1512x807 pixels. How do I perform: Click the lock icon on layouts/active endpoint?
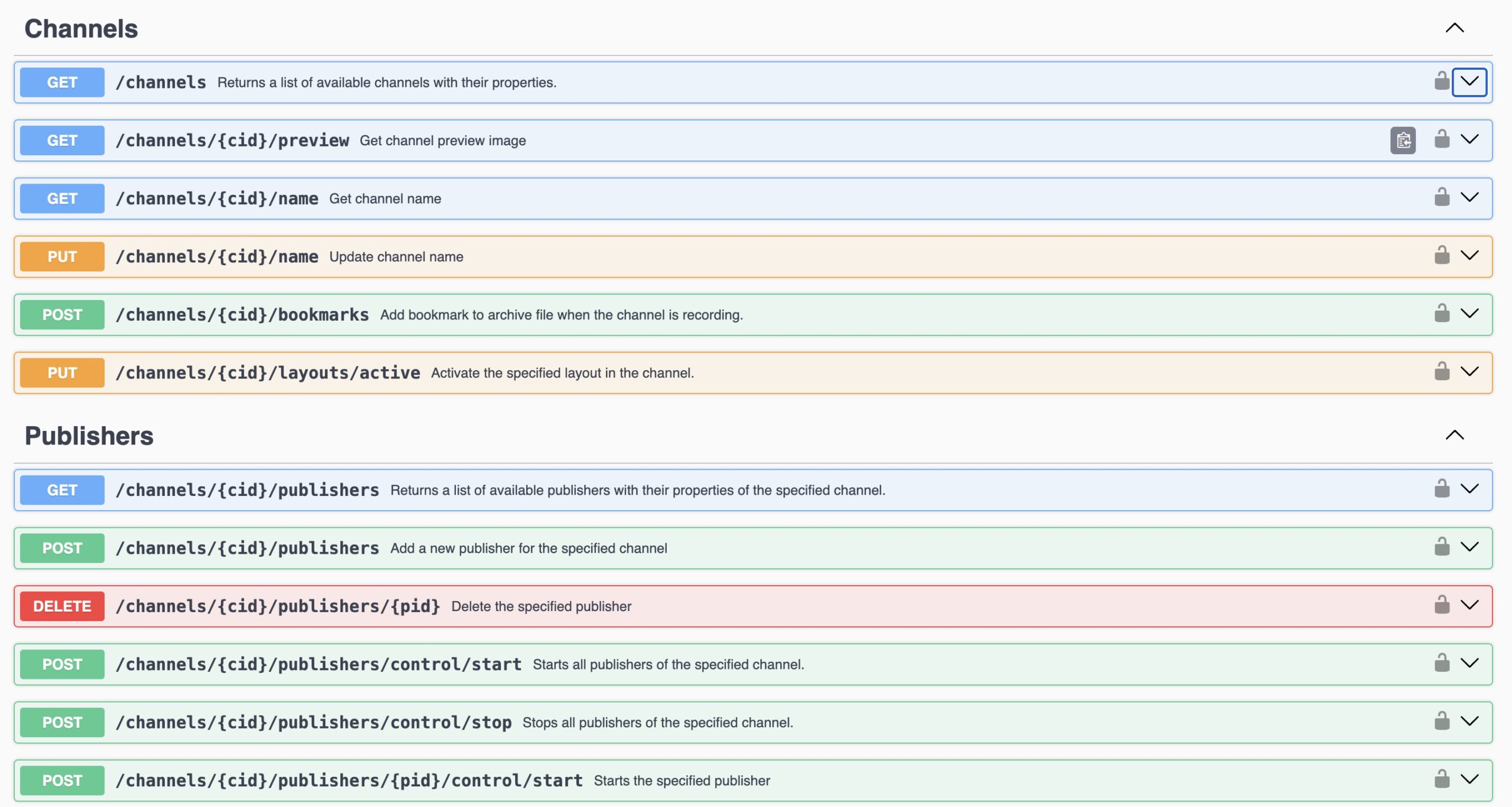(1442, 372)
